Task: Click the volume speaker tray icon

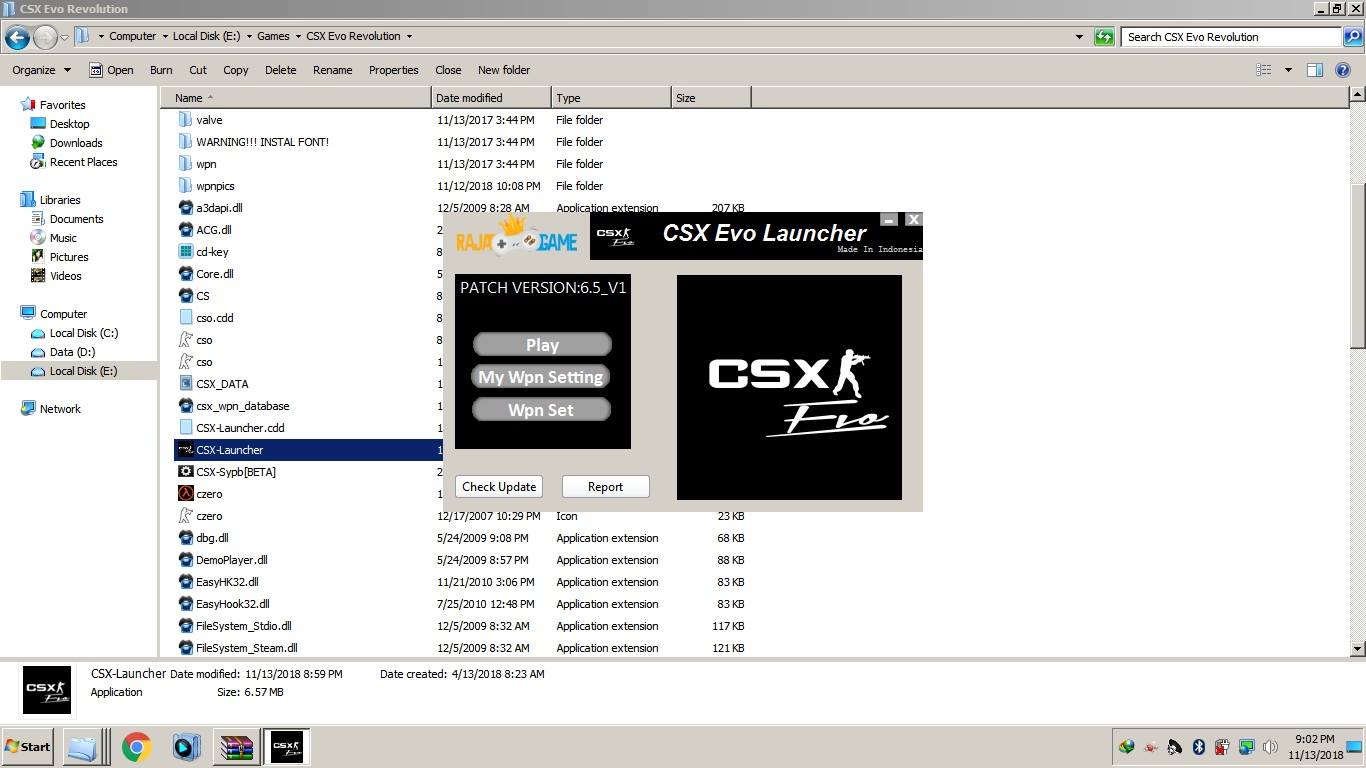Action: [1270, 747]
